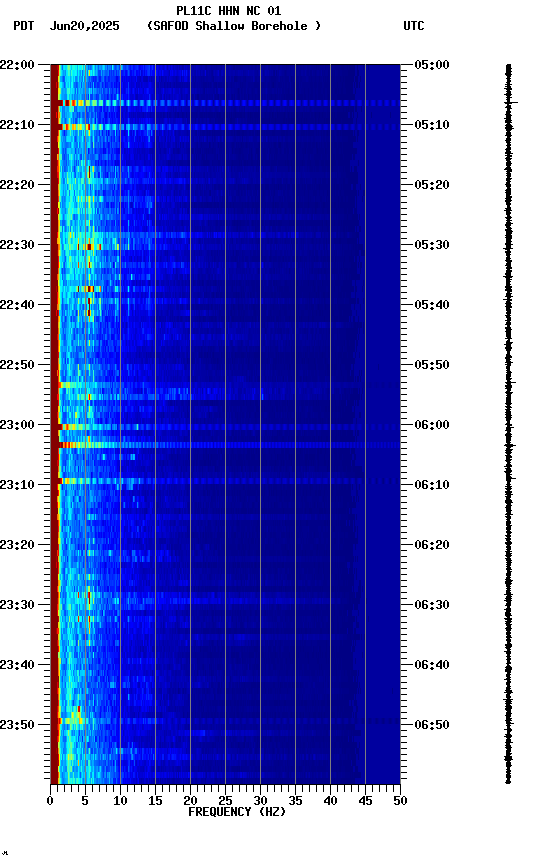Click the 06:50 UTC time label
The width and height of the screenshot is (552, 864).
click(432, 725)
